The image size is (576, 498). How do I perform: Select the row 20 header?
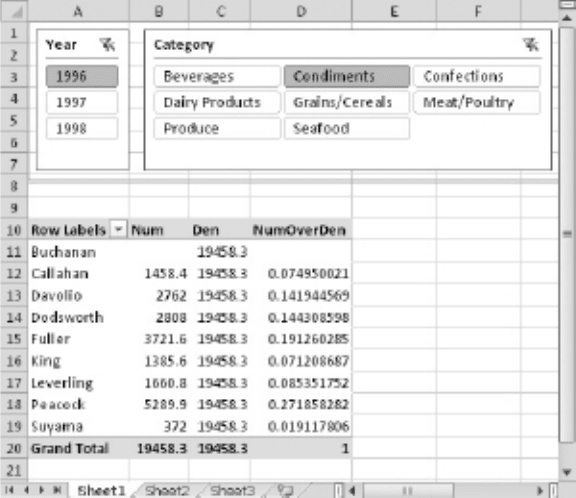[x=14, y=448]
